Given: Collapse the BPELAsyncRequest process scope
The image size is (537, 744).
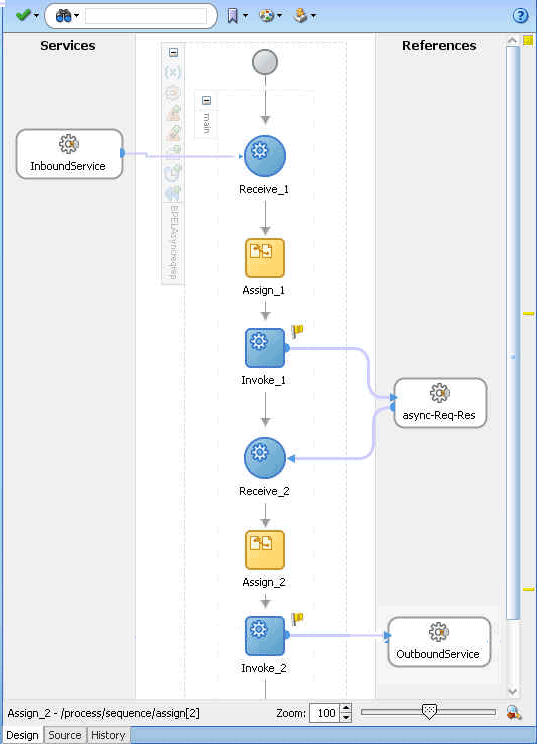Looking at the screenshot, I should click(x=174, y=53).
